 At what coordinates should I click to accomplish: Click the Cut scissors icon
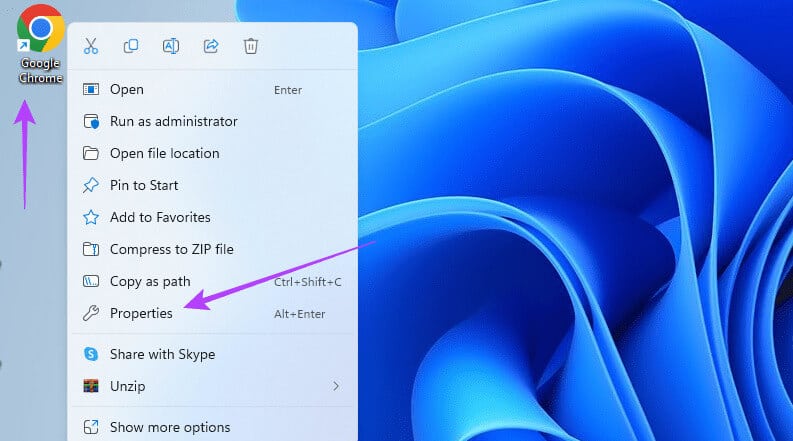[x=91, y=46]
